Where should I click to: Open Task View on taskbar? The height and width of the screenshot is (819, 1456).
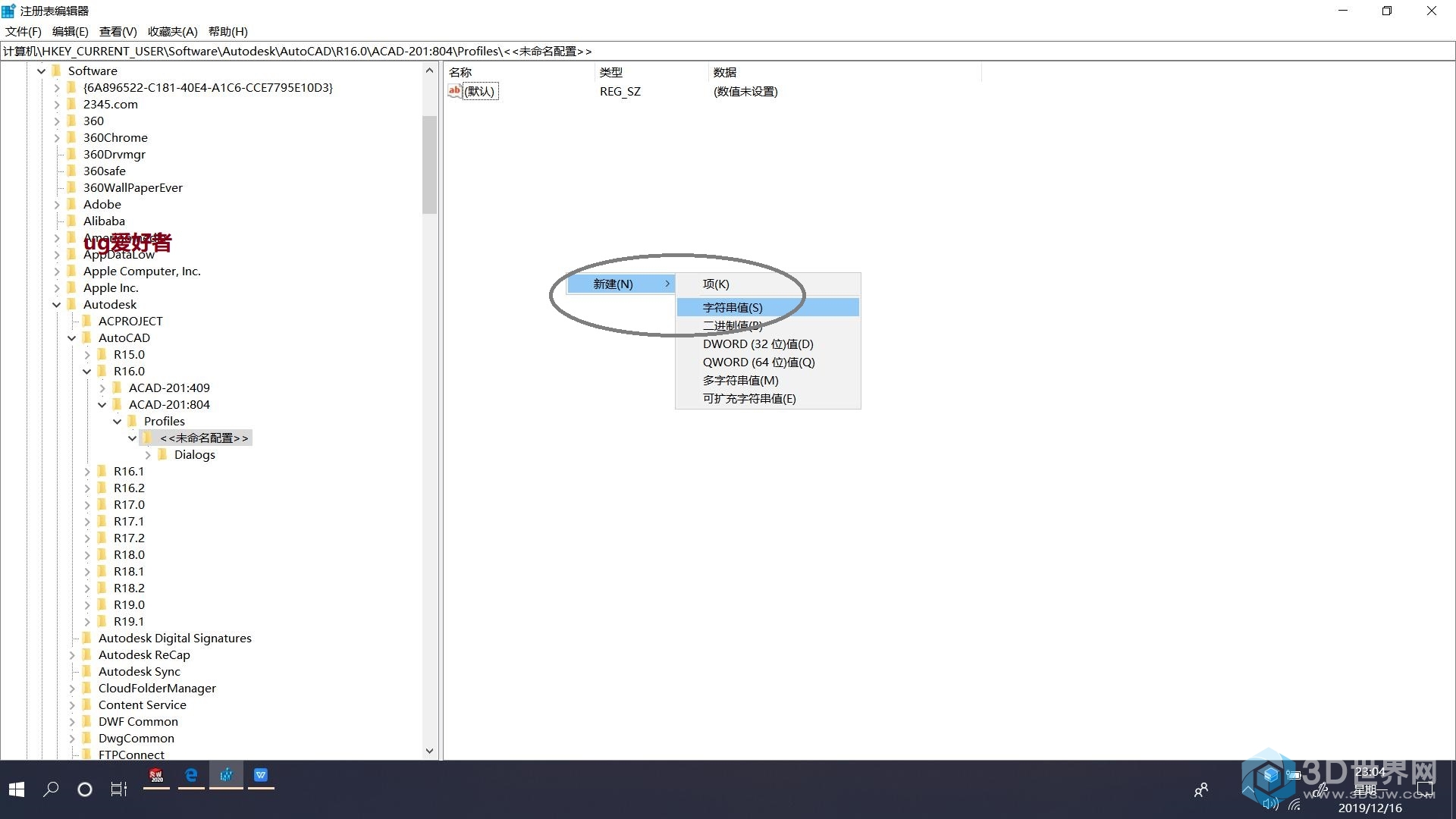click(x=119, y=789)
